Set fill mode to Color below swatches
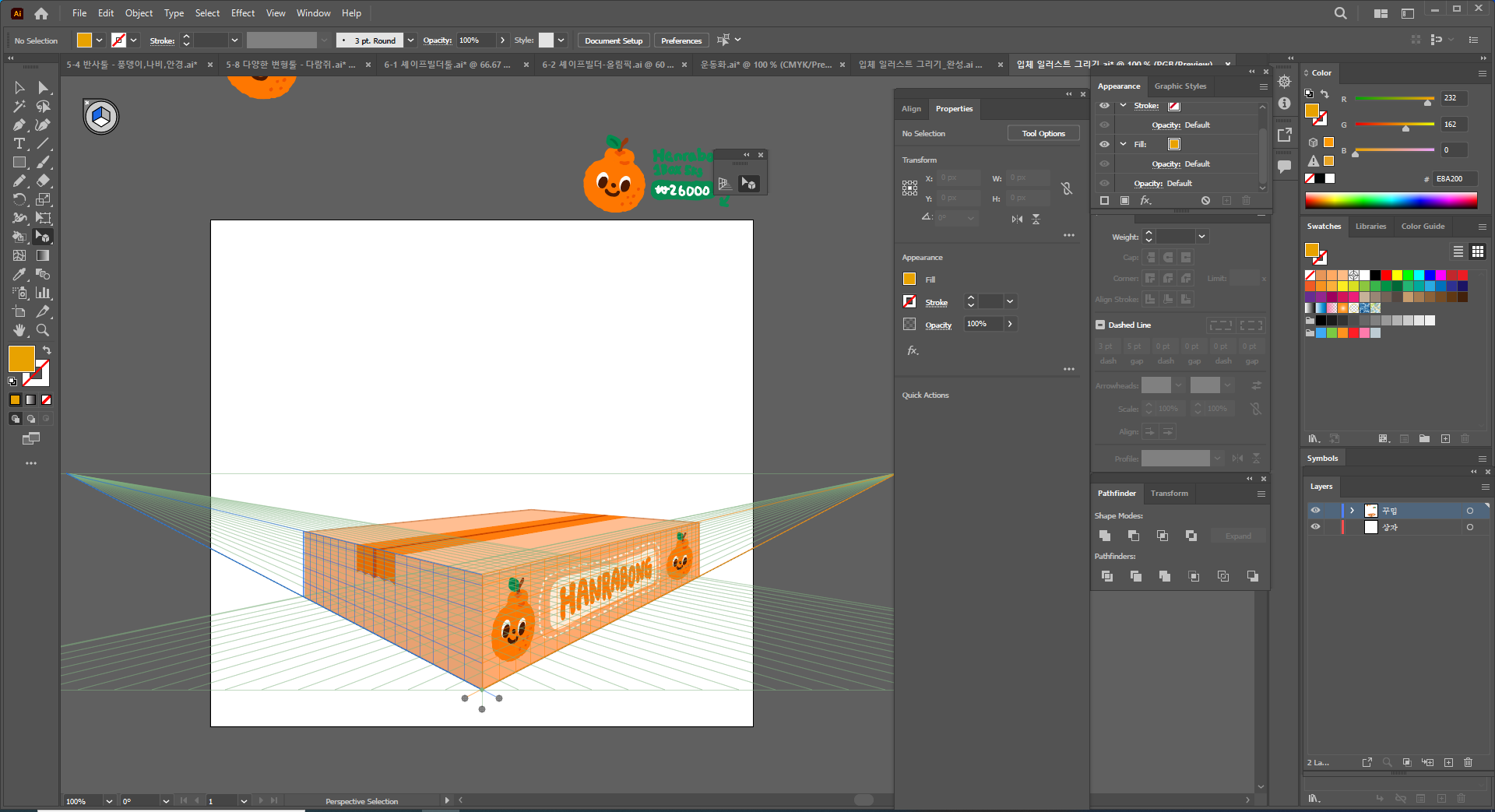Screen dimensions: 1495x812 point(15,400)
